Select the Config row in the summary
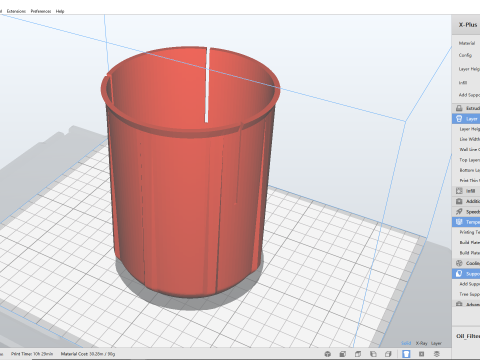Viewport: 480px width, 360px height. (x=465, y=55)
